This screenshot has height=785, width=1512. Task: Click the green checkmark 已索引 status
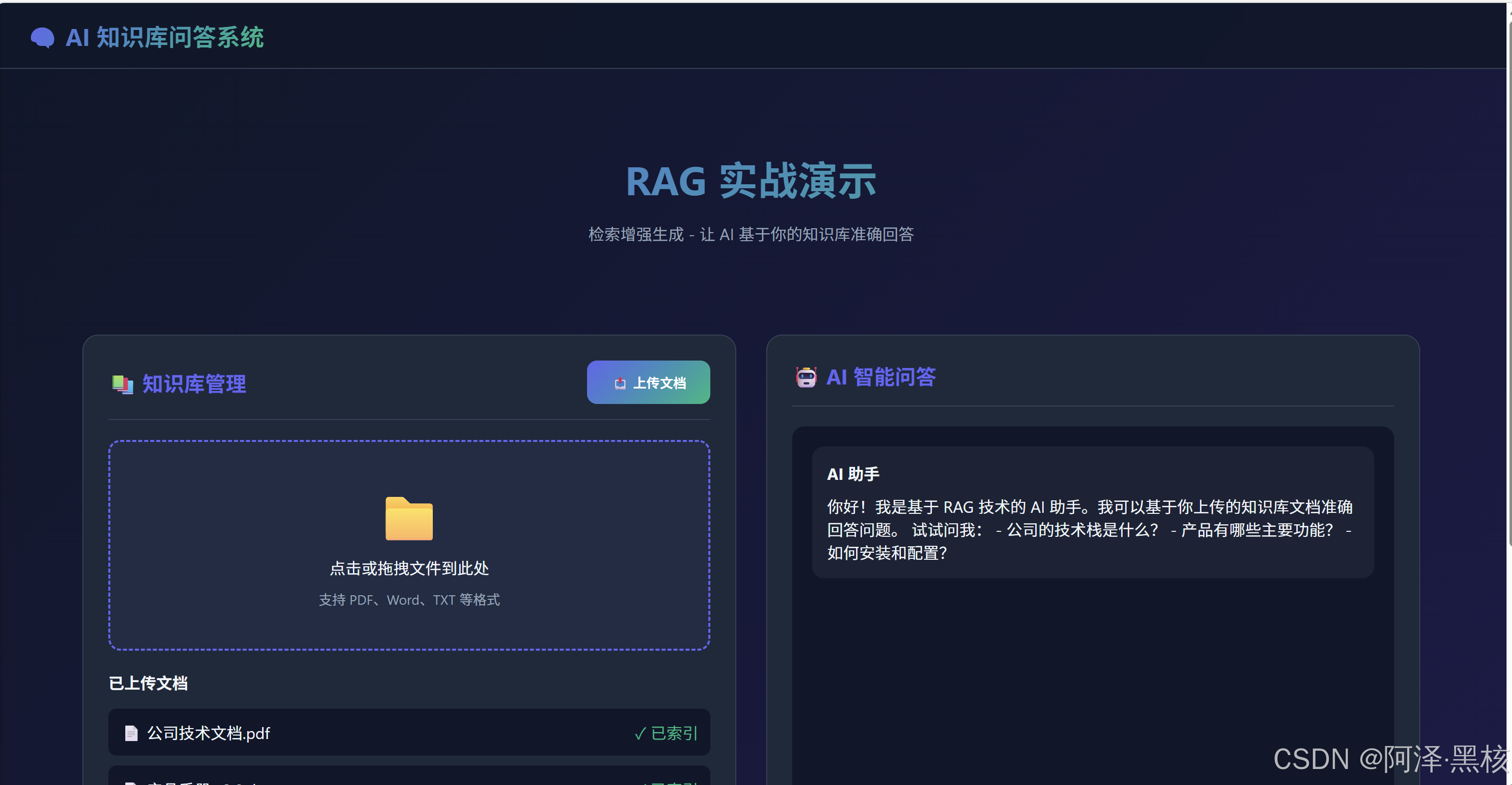point(665,734)
